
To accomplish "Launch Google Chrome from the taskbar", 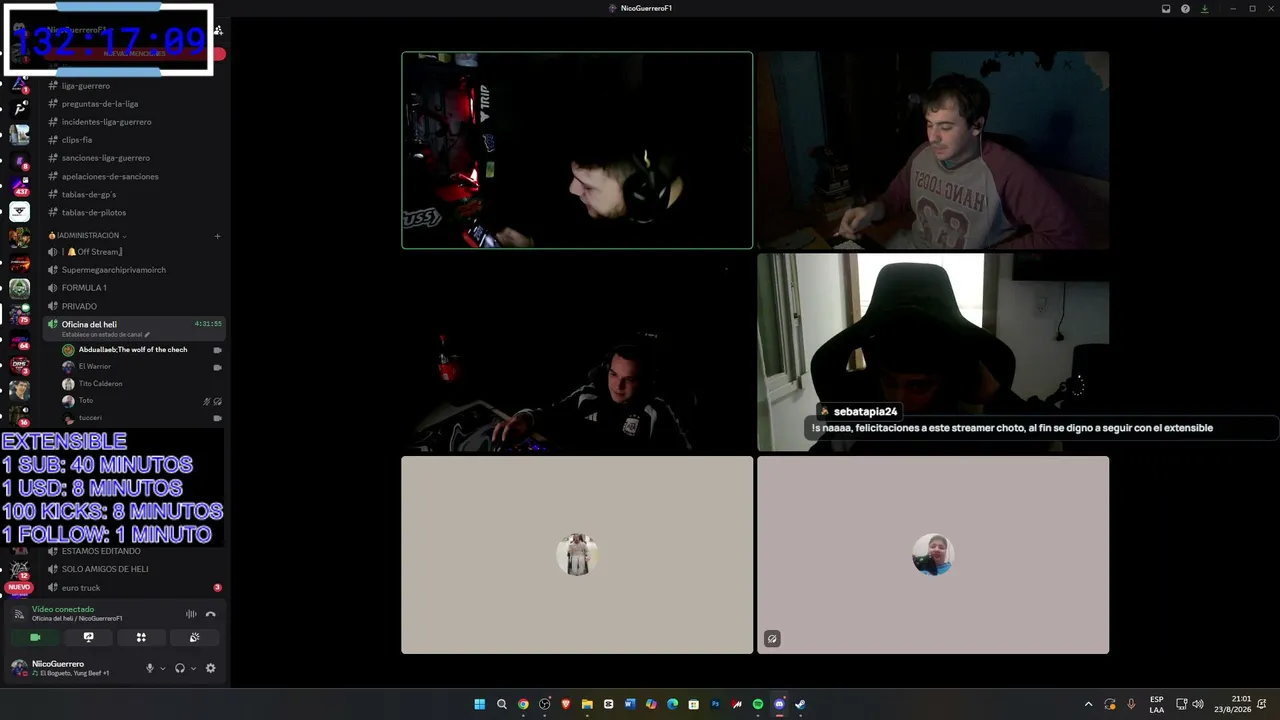I will pyautogui.click(x=523, y=704).
